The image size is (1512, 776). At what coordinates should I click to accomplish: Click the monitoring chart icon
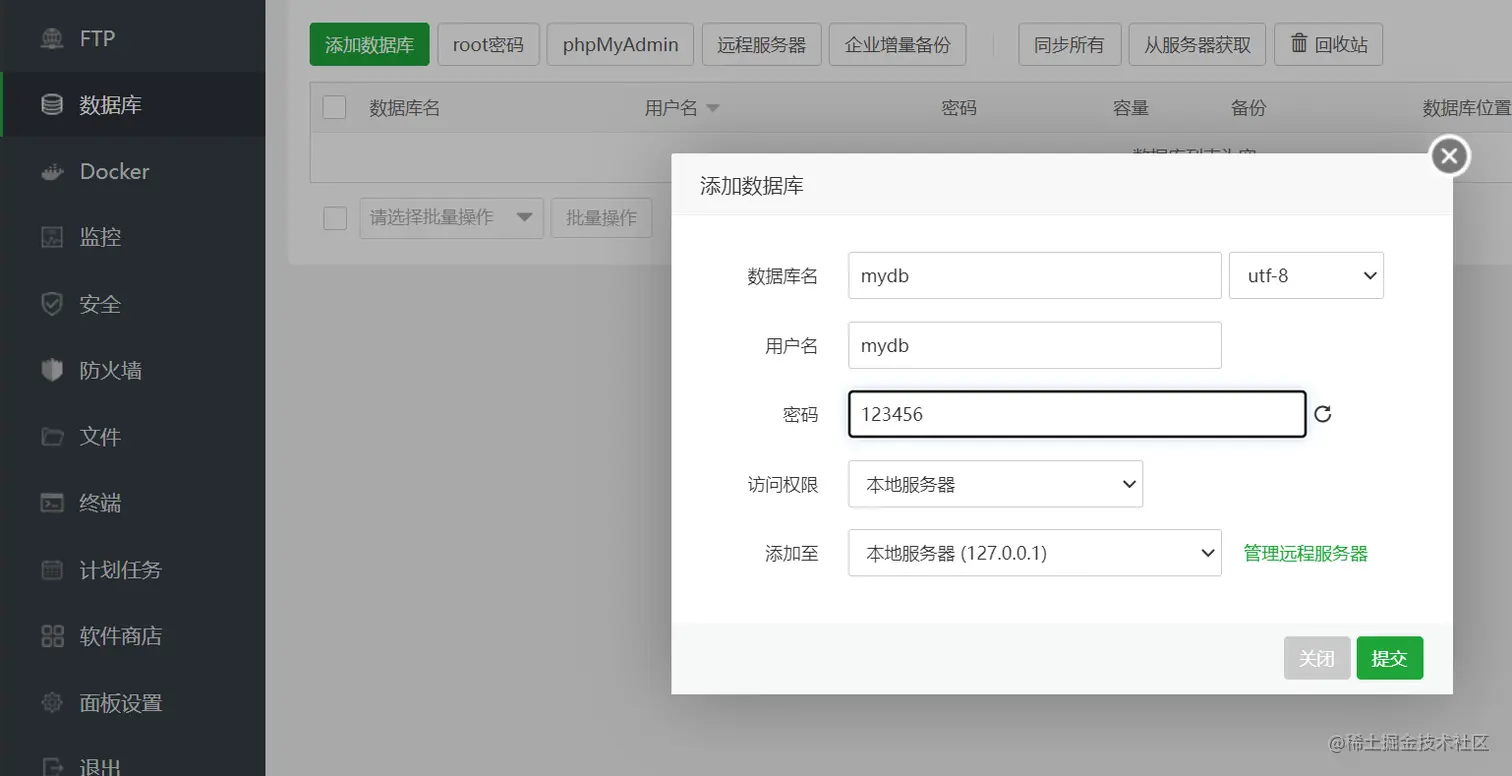pos(52,237)
